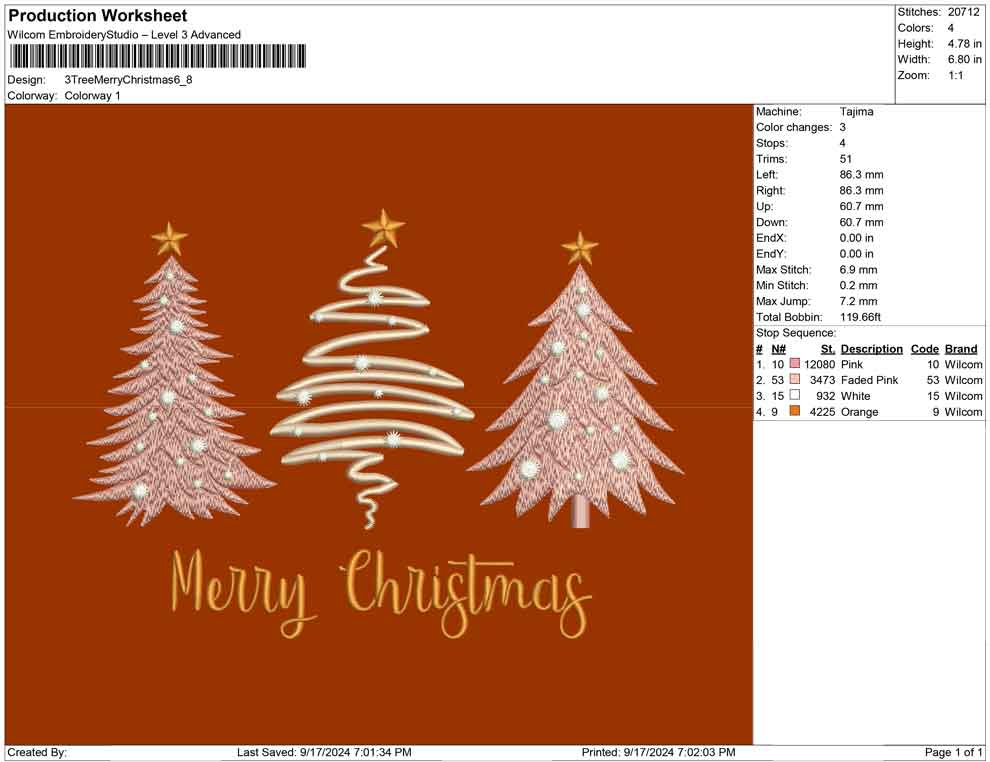Select the design name 3TreeMerryChristmas6_8
The width and height of the screenshot is (990, 762).
[x=128, y=80]
